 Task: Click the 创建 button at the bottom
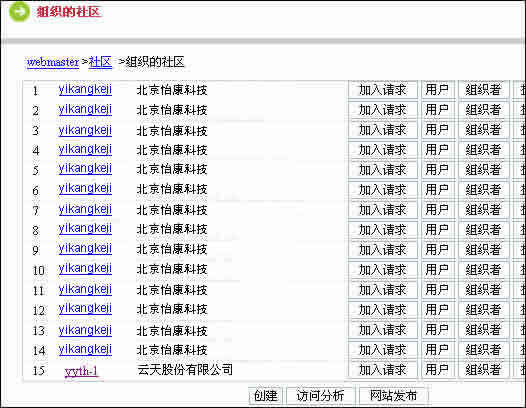265,396
